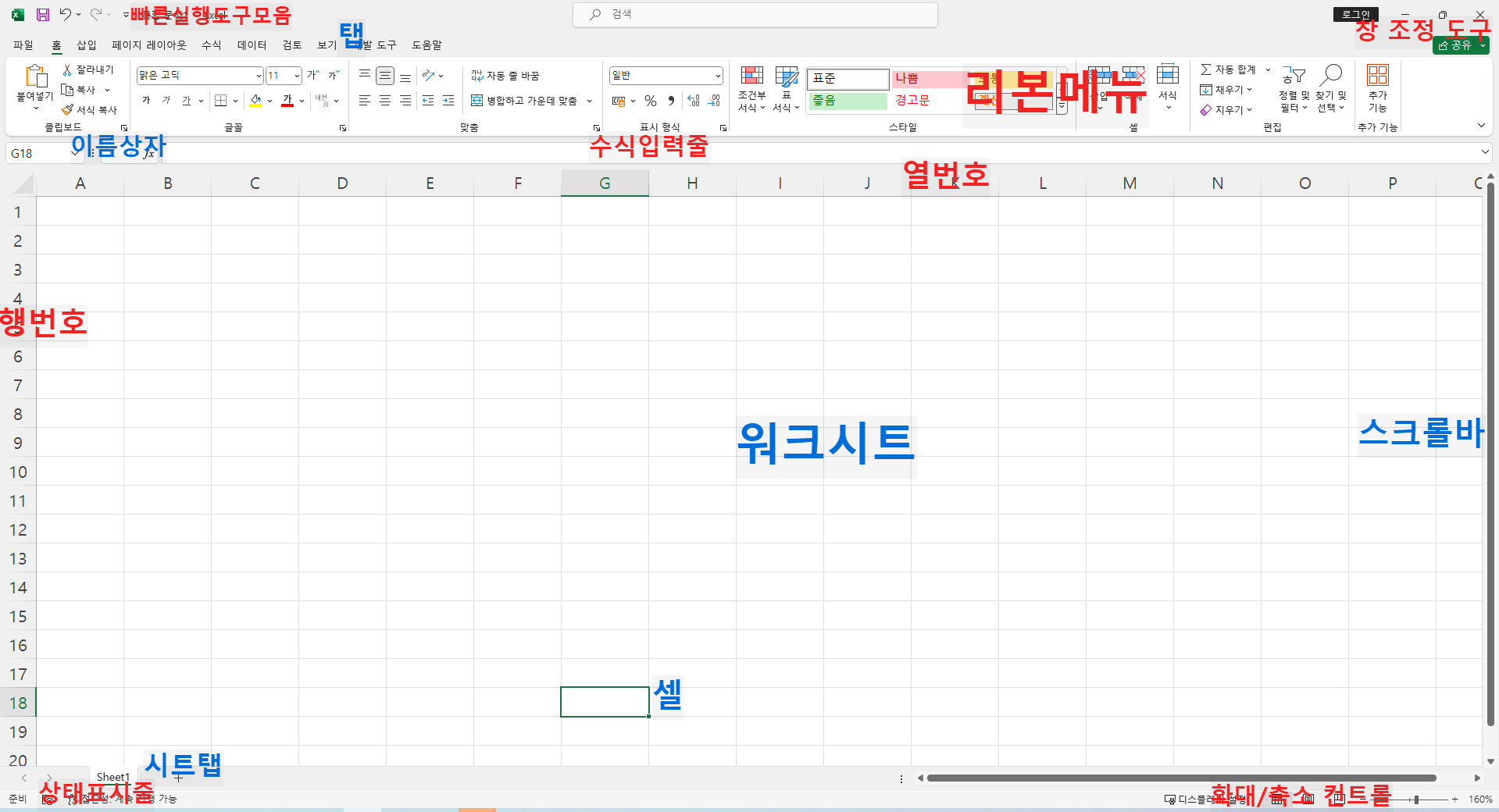Screen dimensions: 1499x812
Task: Toggle align text right
Action: (x=405, y=101)
